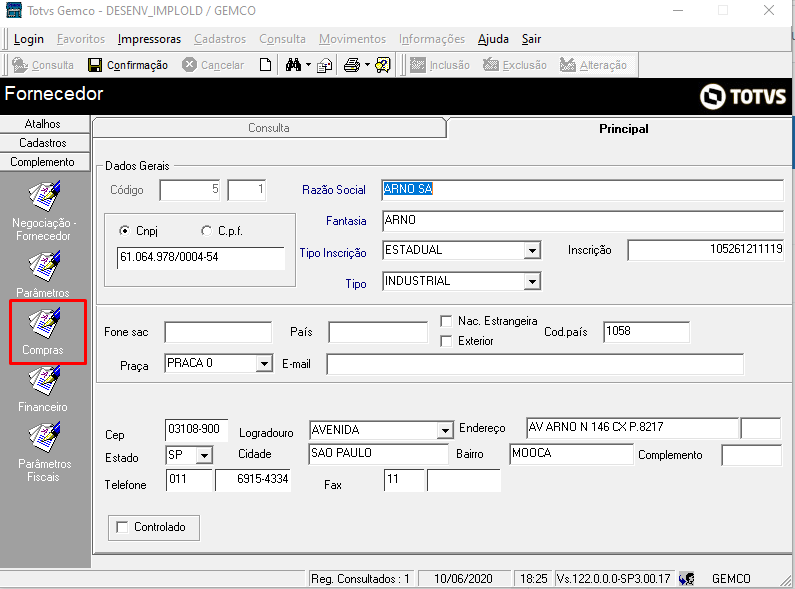795x589 pixels.
Task: Open the Ajuda menu
Action: point(493,39)
